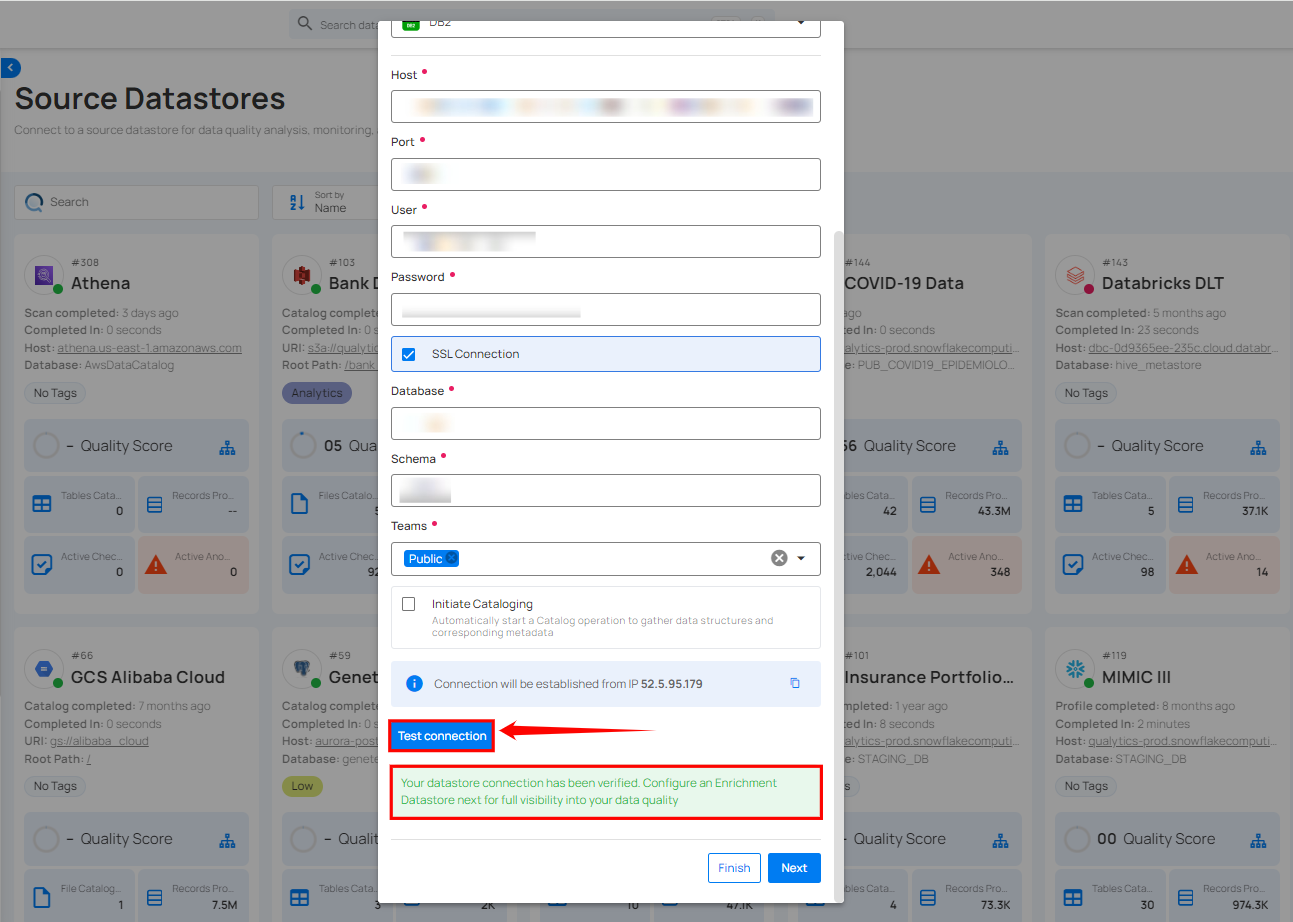Remove the Public team tag
The width and height of the screenshot is (1293, 922).
pos(452,559)
